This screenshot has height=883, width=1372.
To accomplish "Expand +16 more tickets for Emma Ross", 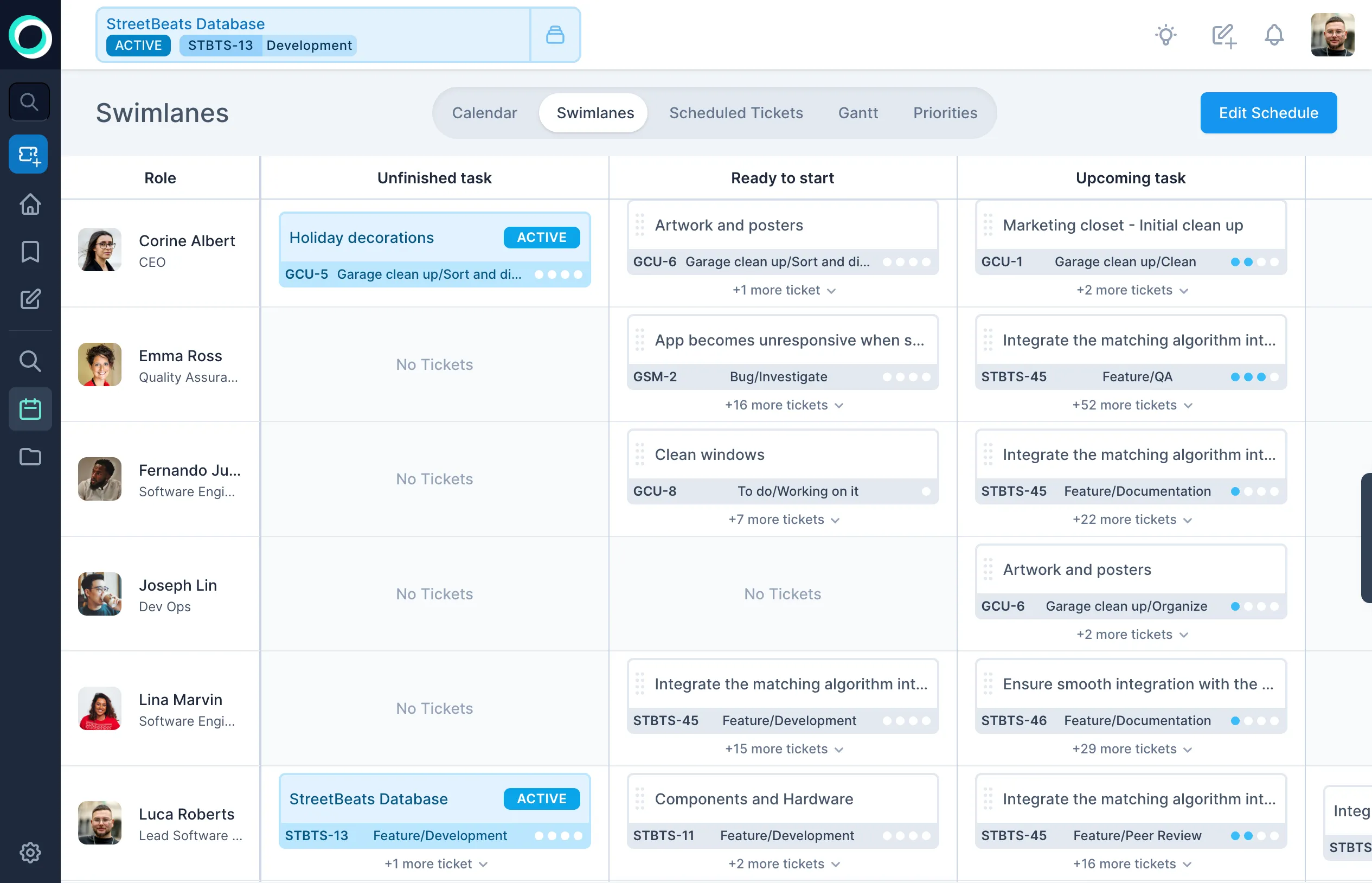I will click(x=783, y=405).
